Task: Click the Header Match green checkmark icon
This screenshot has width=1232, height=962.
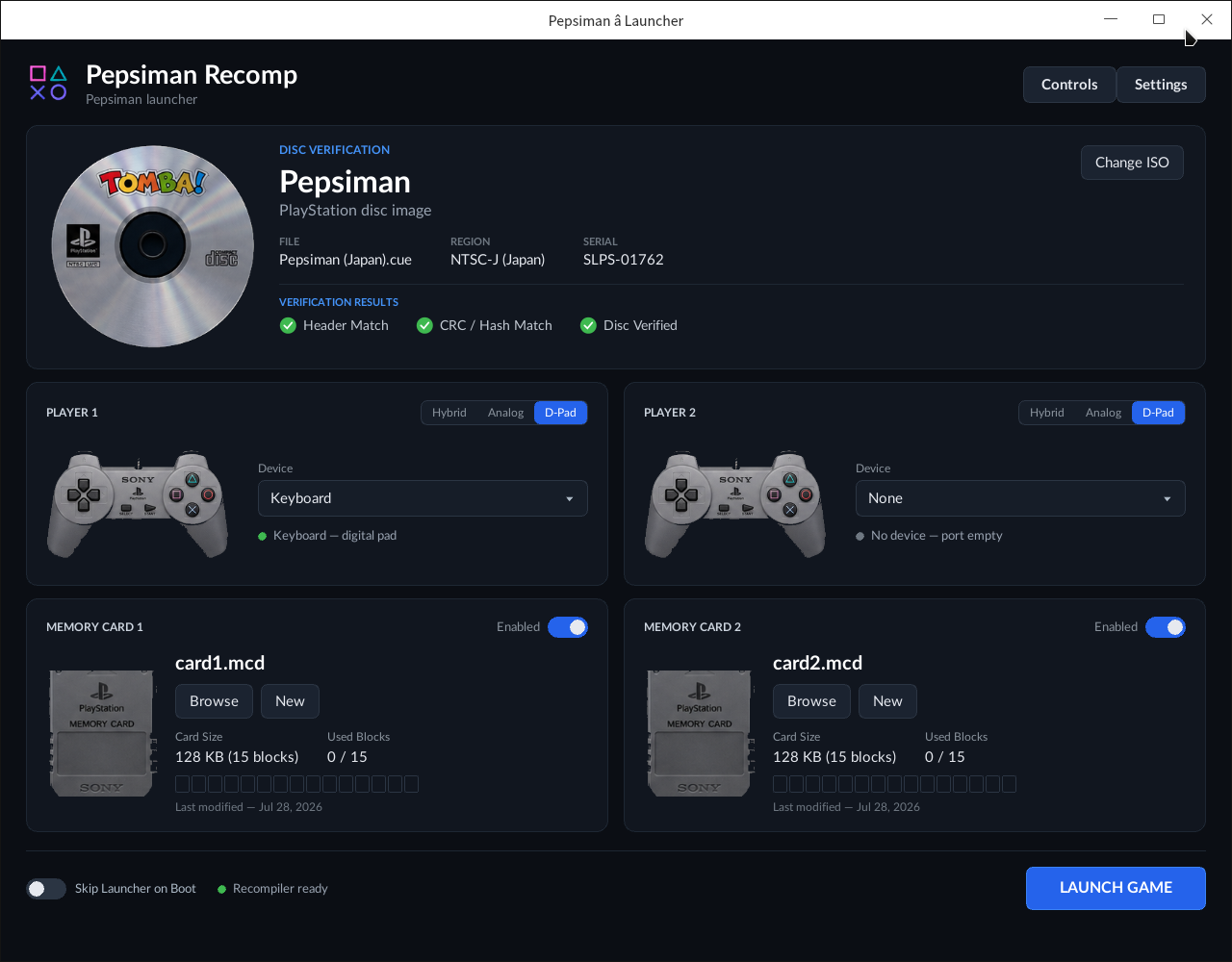Action: tap(288, 325)
